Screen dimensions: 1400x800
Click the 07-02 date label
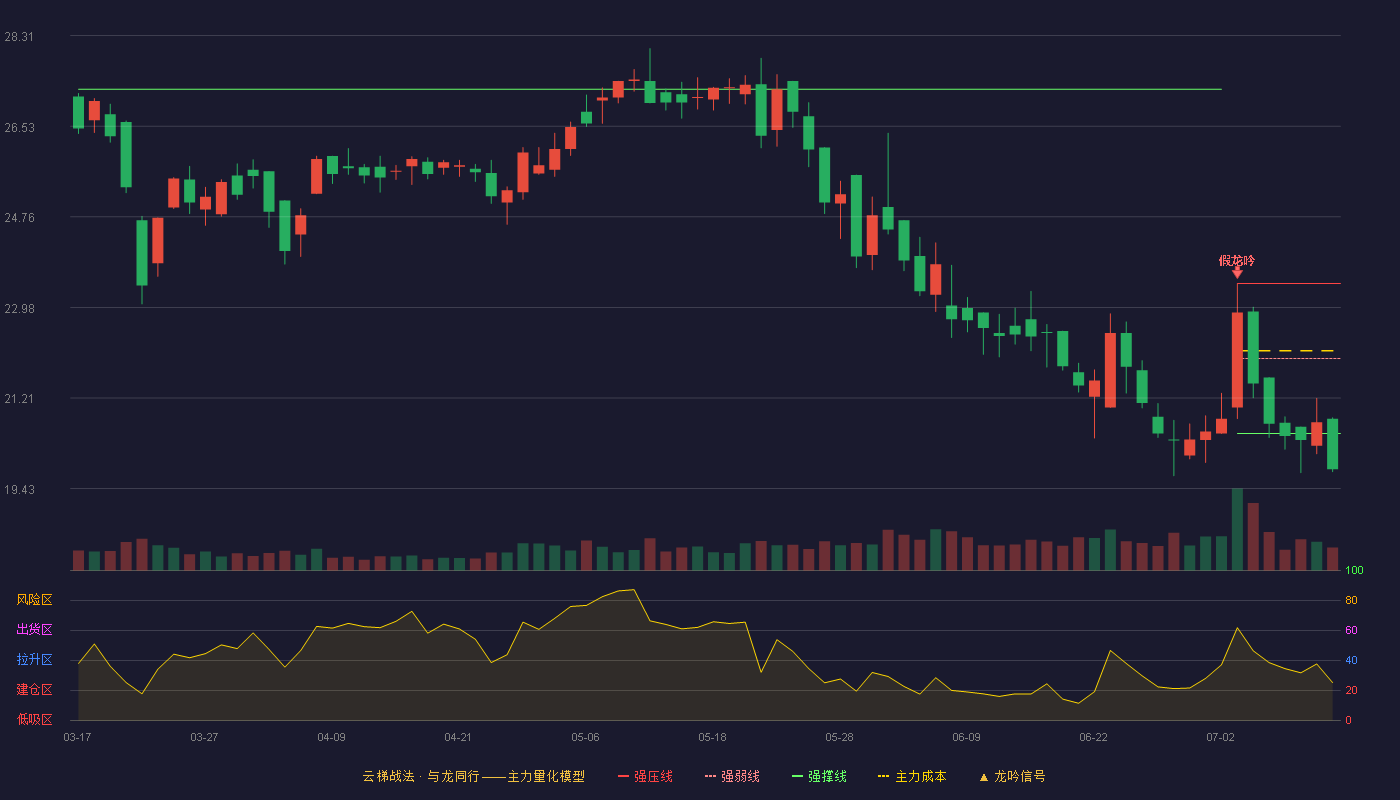point(1220,737)
